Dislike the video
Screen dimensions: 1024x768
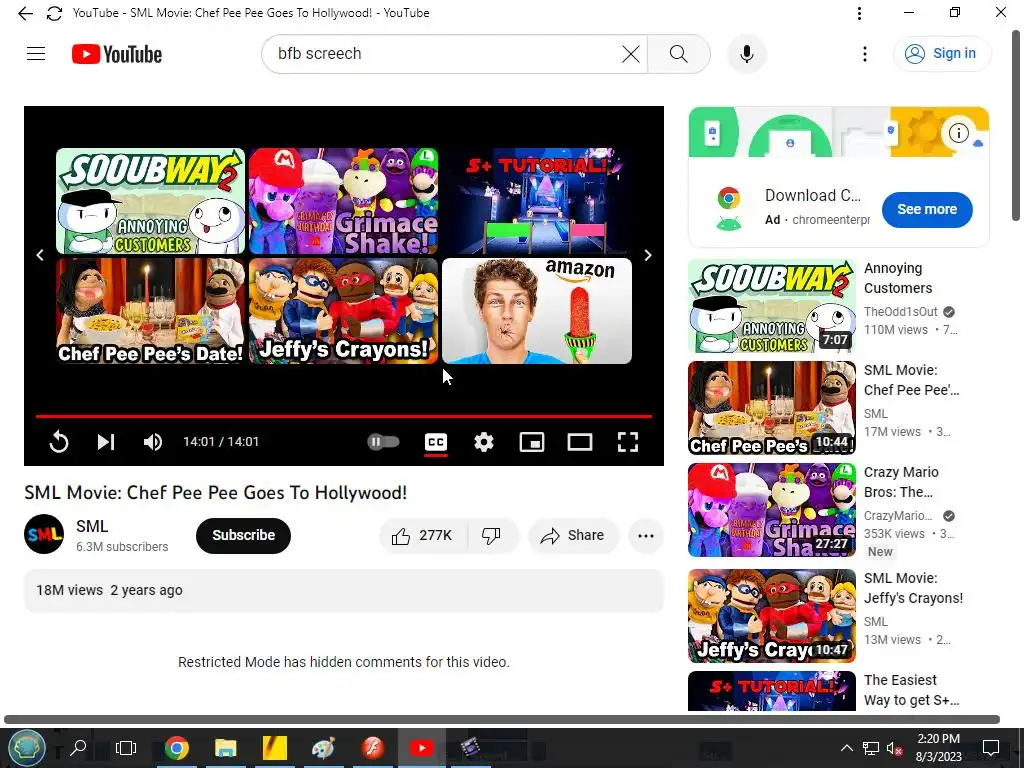[492, 536]
